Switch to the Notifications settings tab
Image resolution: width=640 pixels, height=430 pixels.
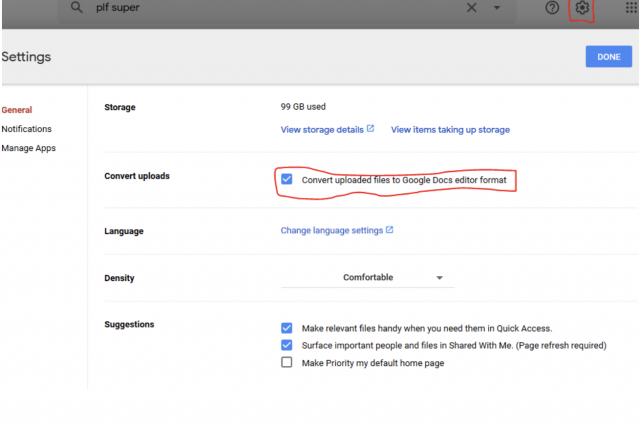(27, 129)
